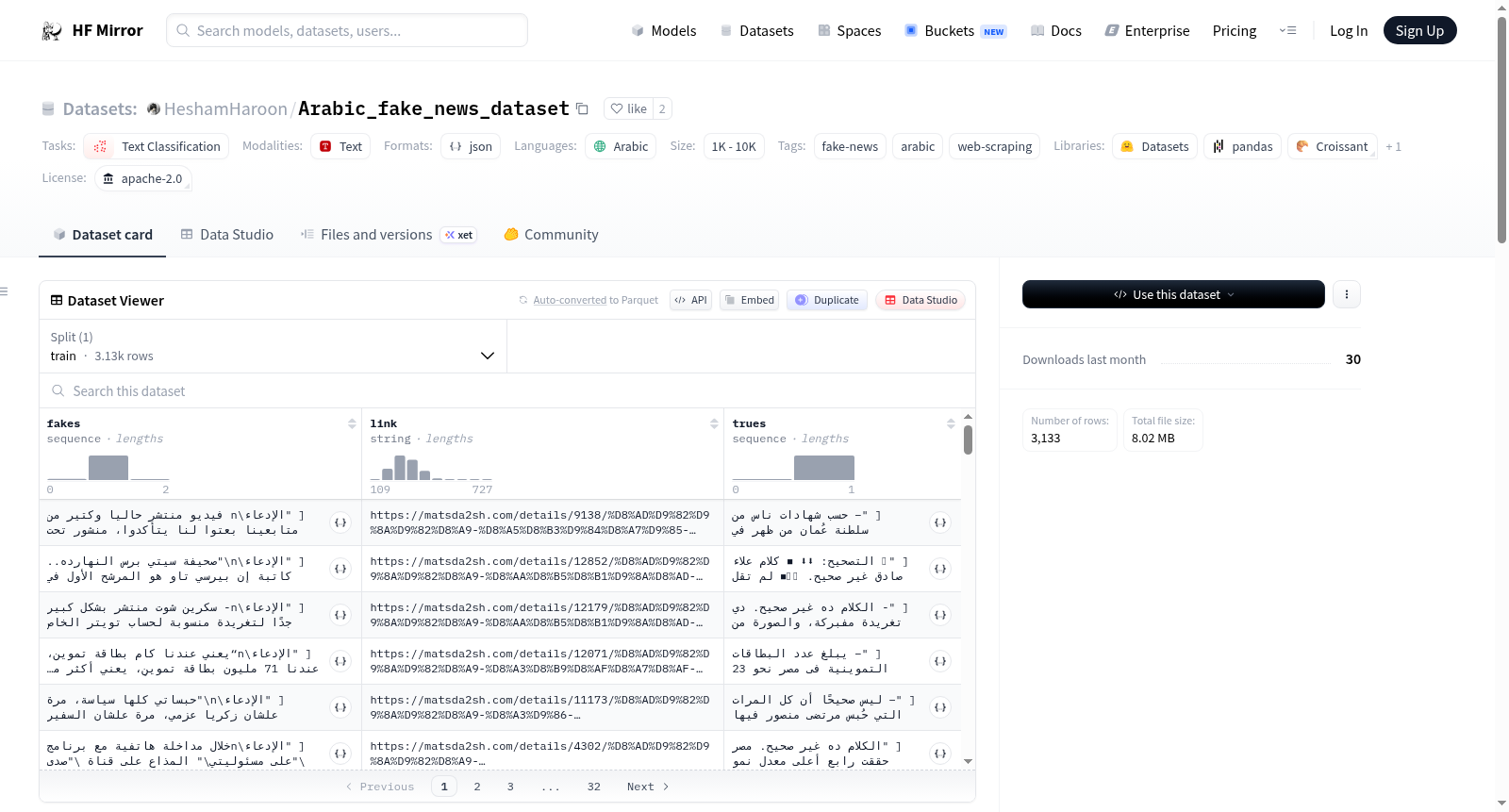Click the dataset table vertical scrollbar thumb
The width and height of the screenshot is (1509, 812).
pos(968,439)
